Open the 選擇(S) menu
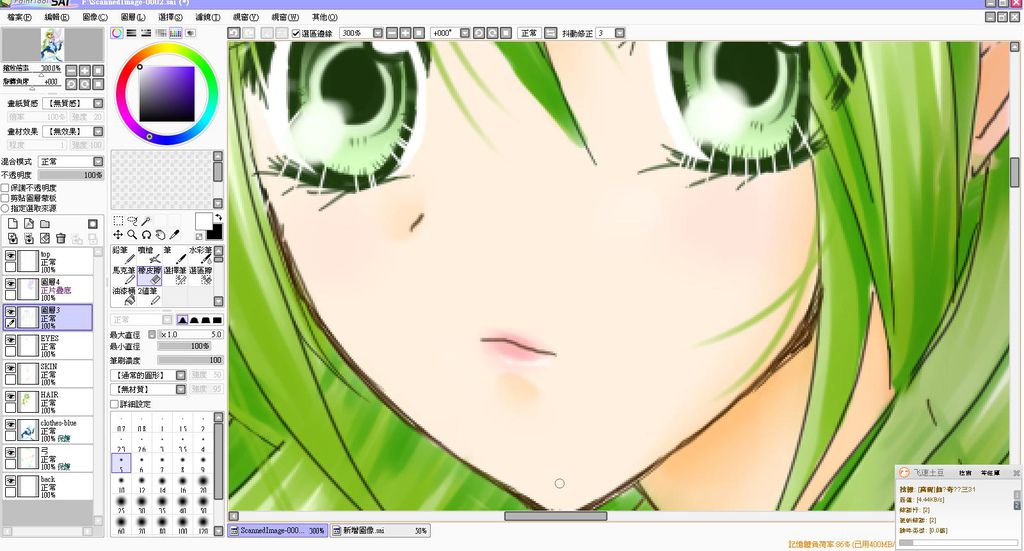Image resolution: width=1024 pixels, height=551 pixels. coord(170,17)
